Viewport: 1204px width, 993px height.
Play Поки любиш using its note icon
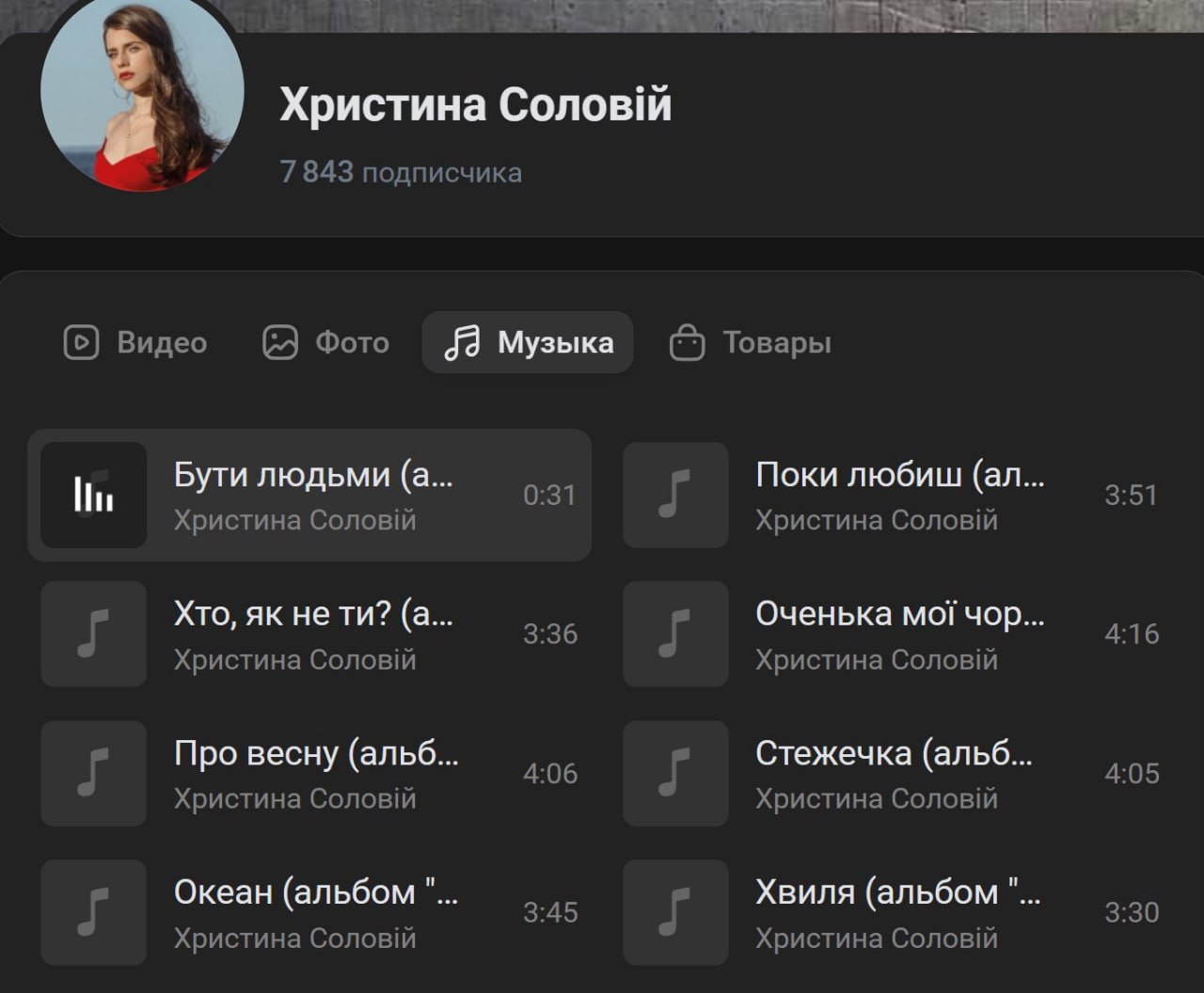tap(675, 495)
